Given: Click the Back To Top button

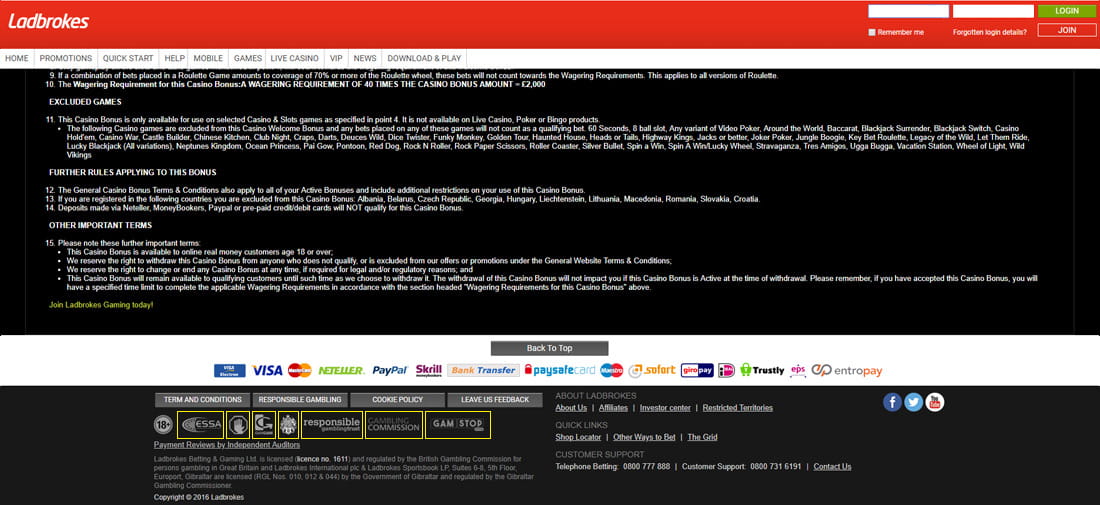Looking at the screenshot, I should (x=549, y=348).
